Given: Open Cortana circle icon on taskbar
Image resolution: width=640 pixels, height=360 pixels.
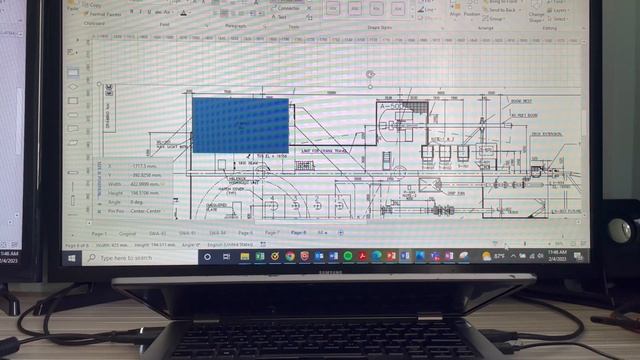Looking at the screenshot, I should pos(207,257).
